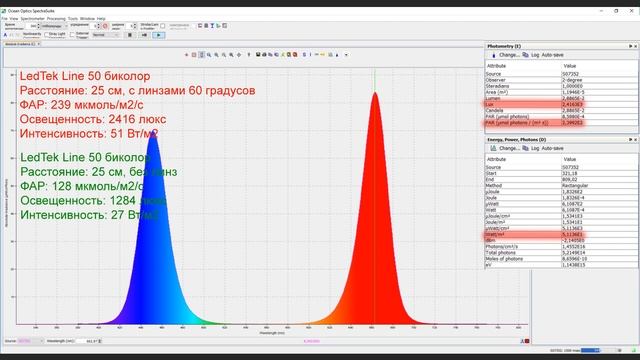The height and width of the screenshot is (360, 640).
Task: Close the Photometry panel
Action: 636,46
